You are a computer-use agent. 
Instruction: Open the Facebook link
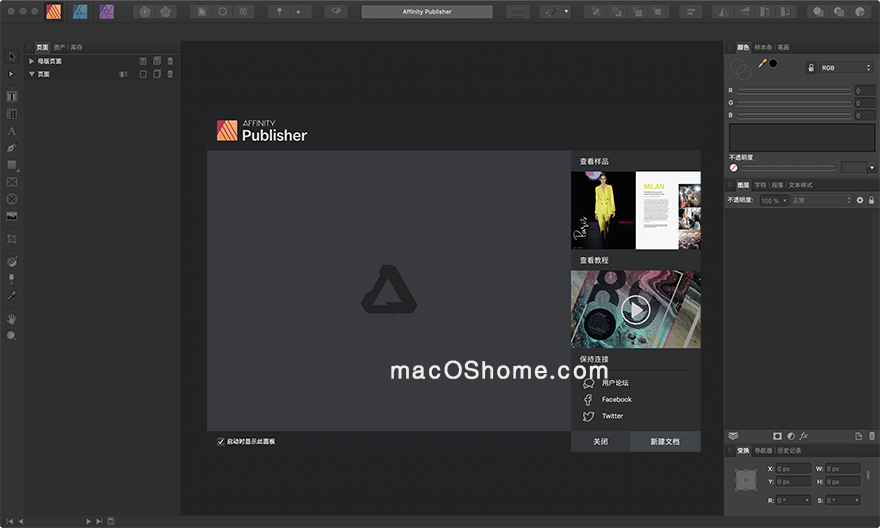click(x=617, y=400)
